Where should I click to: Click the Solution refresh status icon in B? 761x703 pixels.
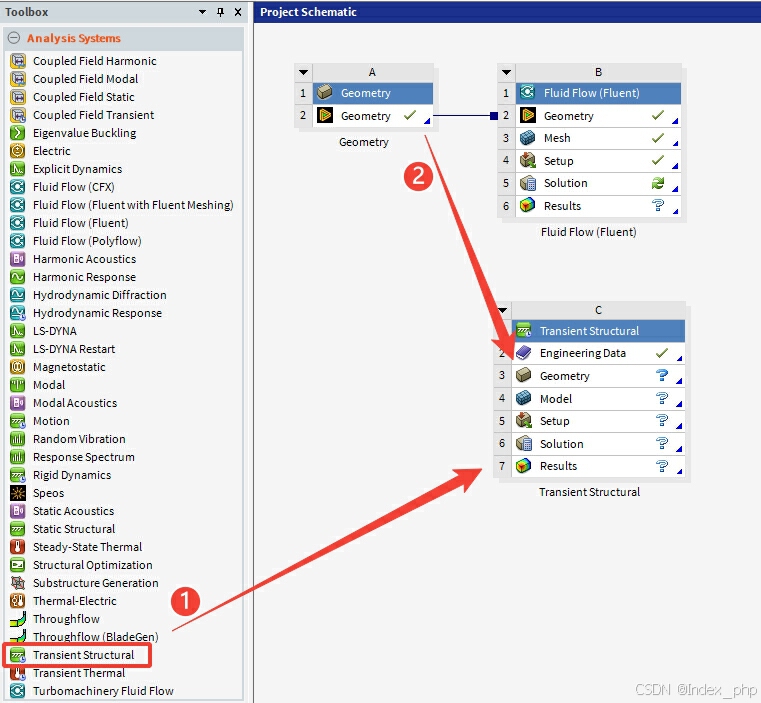tap(658, 183)
